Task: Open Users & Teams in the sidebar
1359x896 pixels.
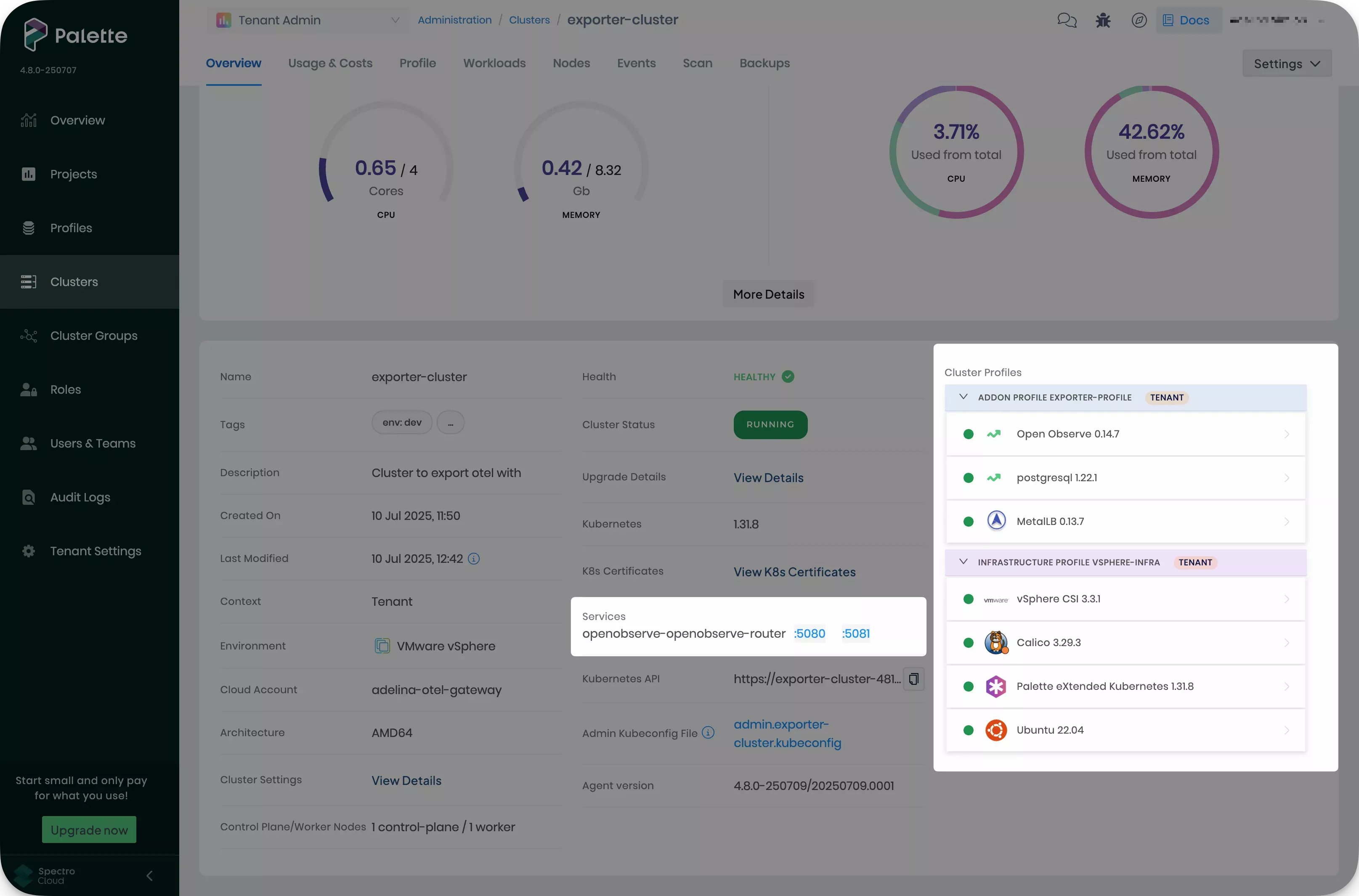Action: (89, 443)
